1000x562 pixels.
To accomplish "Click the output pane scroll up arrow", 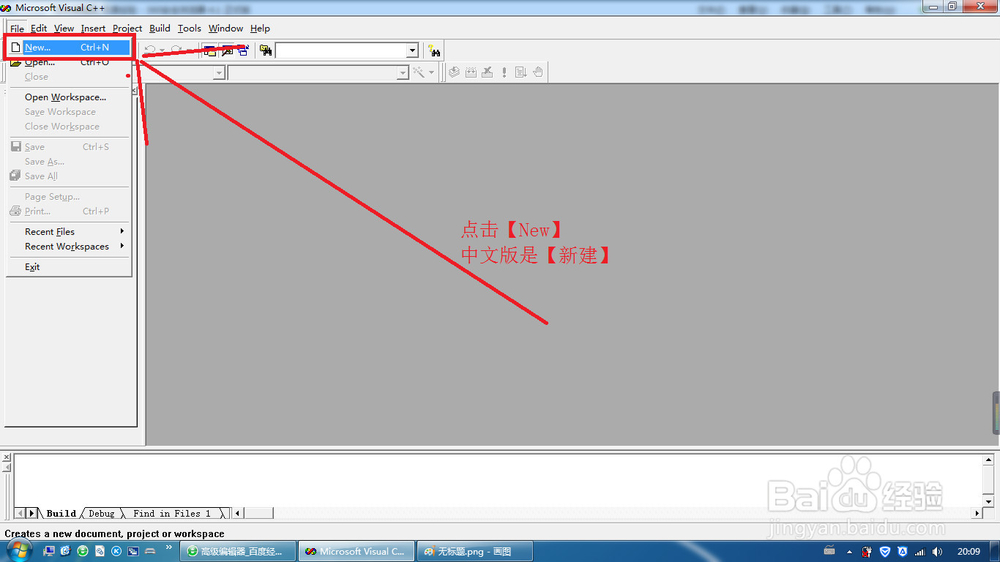I will (988, 460).
